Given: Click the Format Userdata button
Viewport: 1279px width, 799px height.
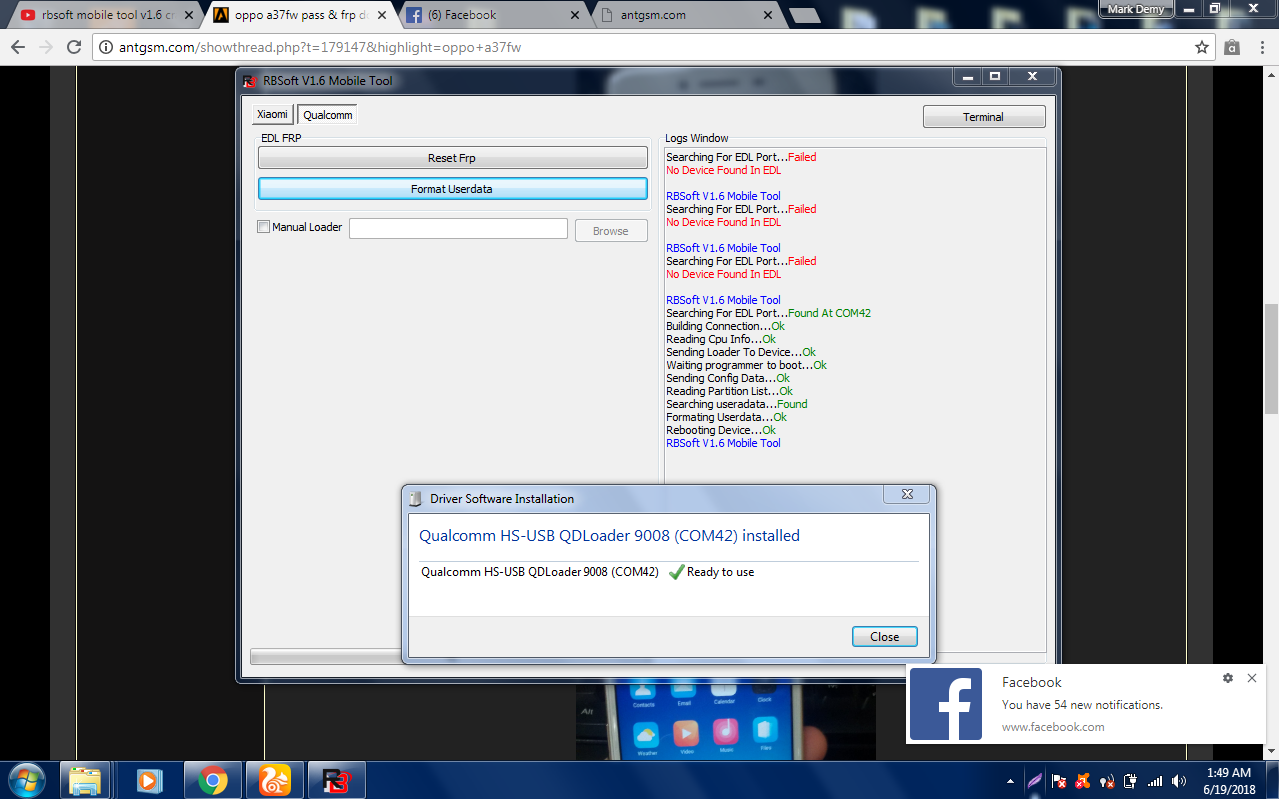Looking at the screenshot, I should (x=452, y=189).
